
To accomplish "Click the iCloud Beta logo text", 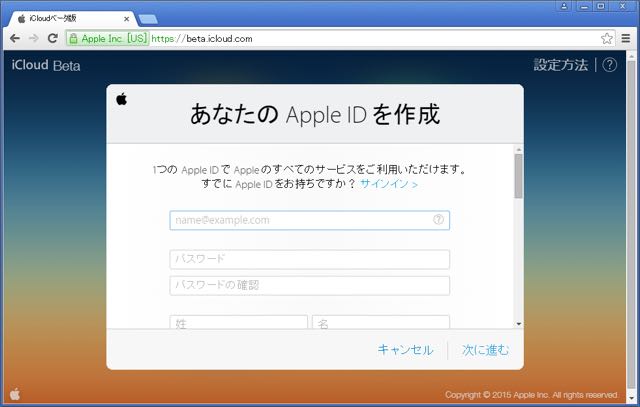I will [46, 65].
